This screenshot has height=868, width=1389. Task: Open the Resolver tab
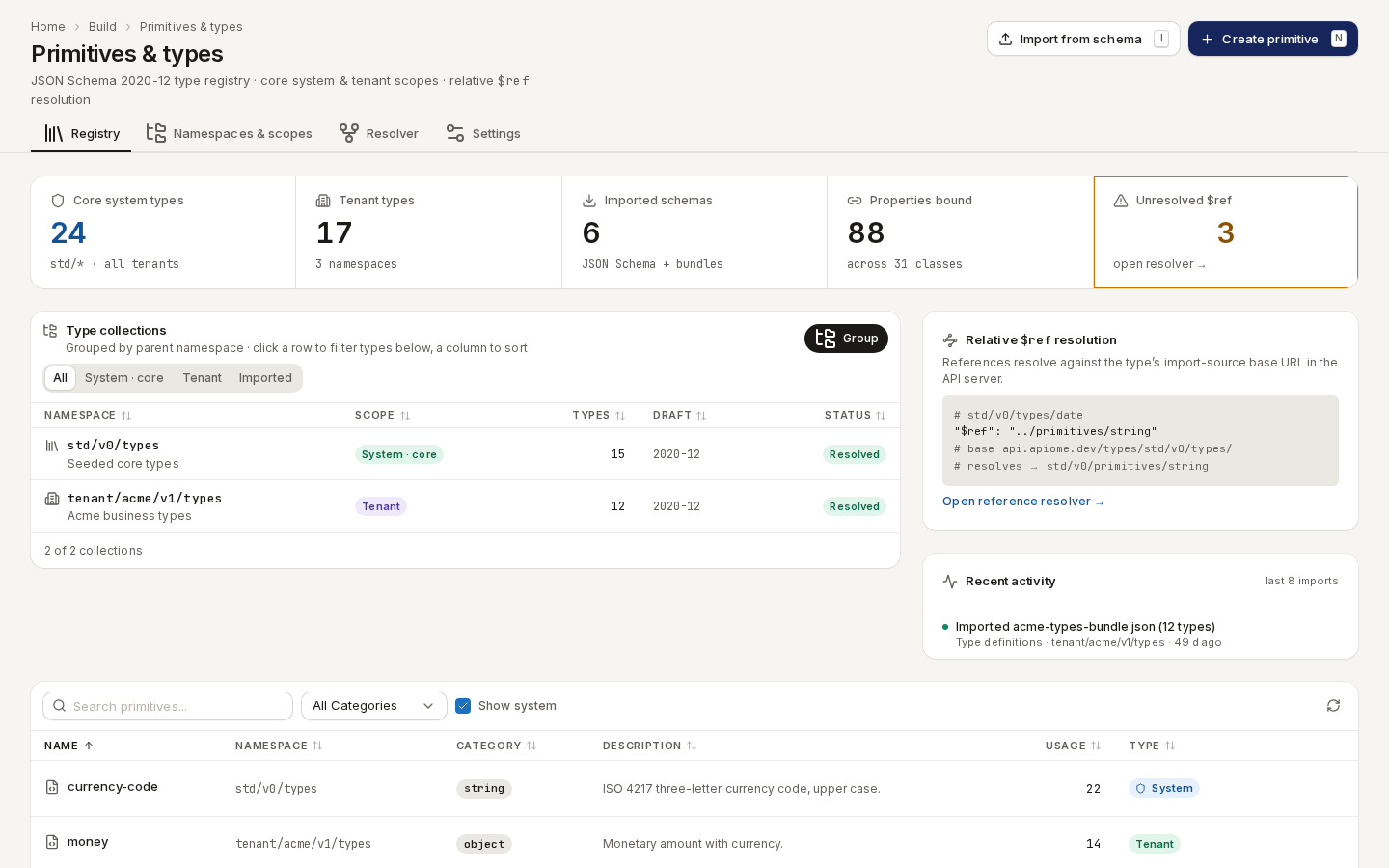(x=379, y=134)
